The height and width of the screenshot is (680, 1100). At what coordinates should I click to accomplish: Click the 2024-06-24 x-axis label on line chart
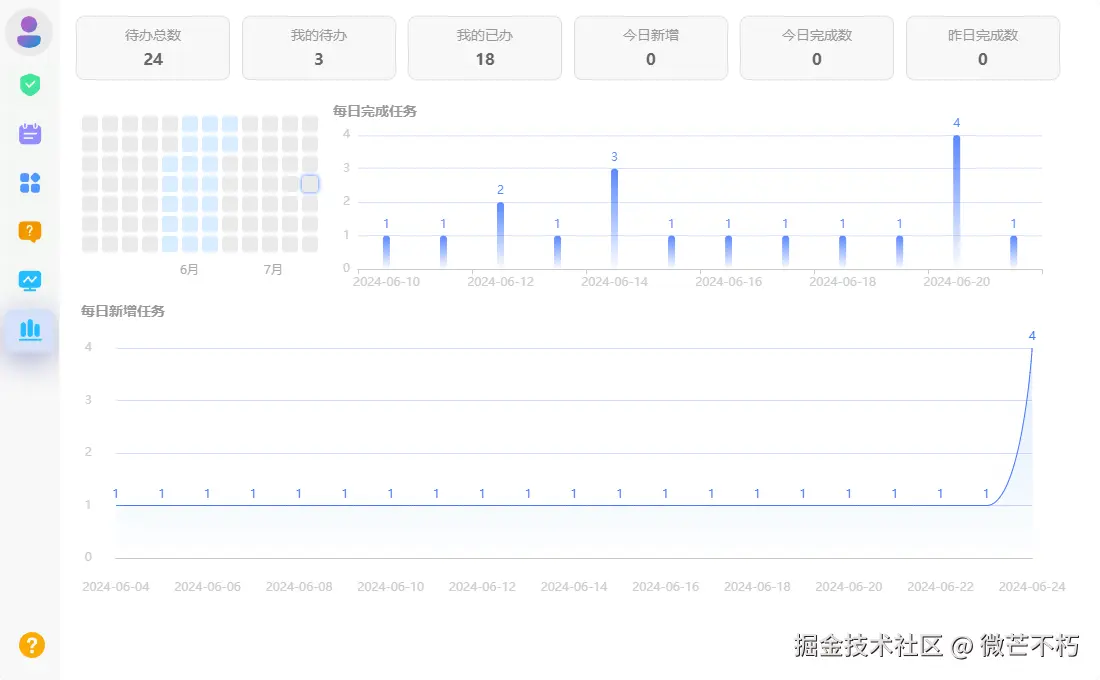point(1032,587)
